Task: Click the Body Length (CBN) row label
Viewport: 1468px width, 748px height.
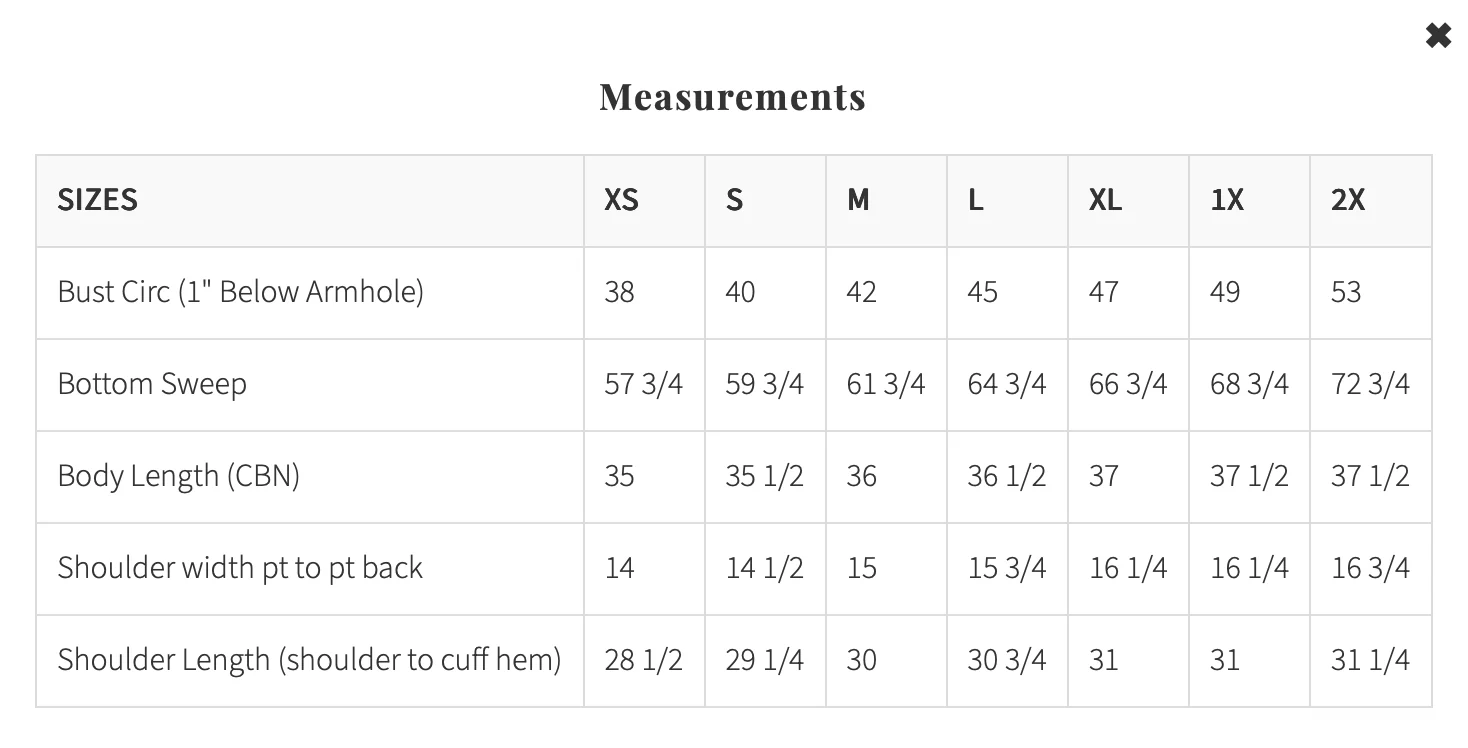Action: tap(179, 476)
